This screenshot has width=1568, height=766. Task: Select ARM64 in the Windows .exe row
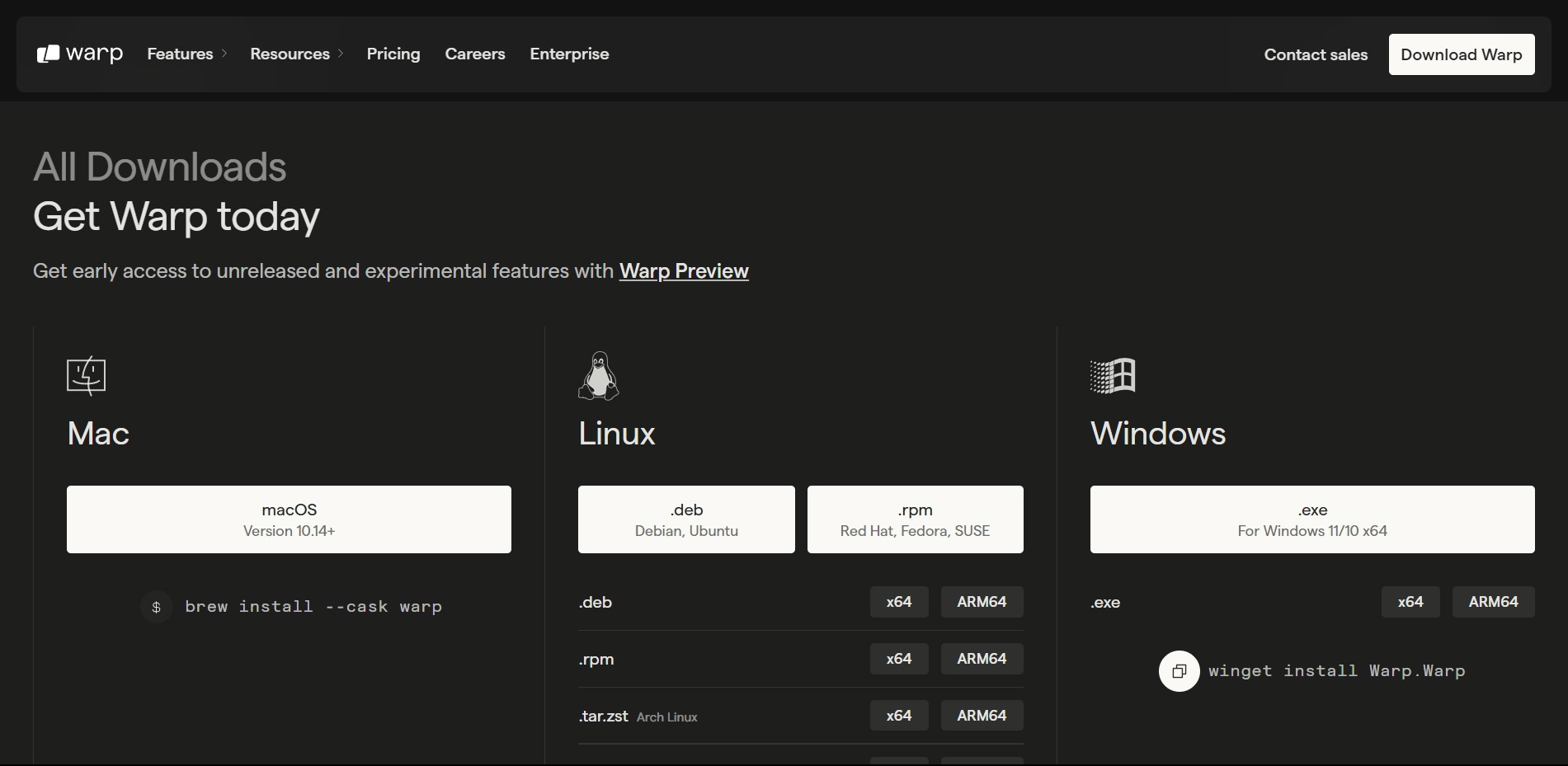(x=1494, y=602)
